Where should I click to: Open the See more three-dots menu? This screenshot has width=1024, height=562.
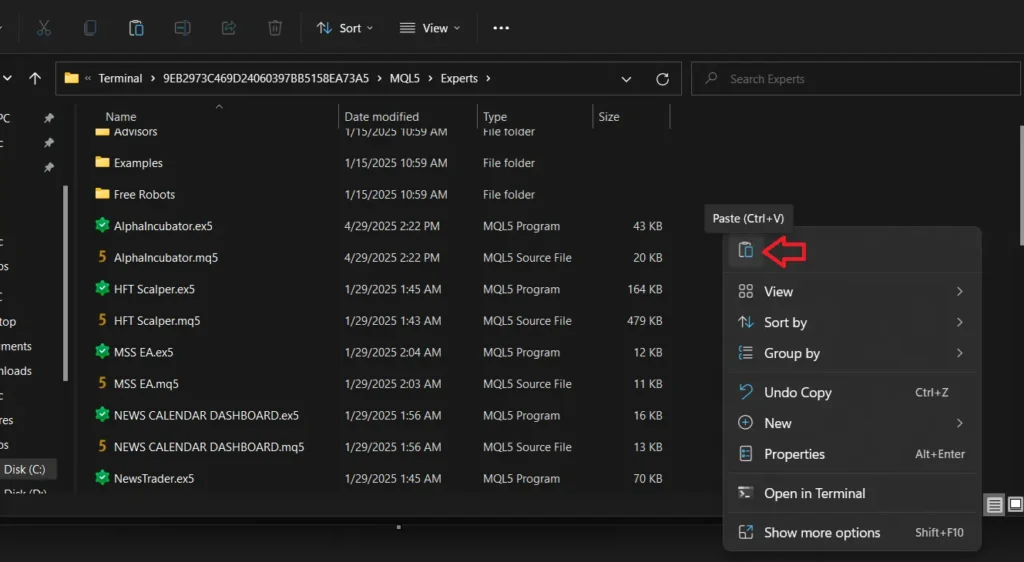click(x=501, y=28)
